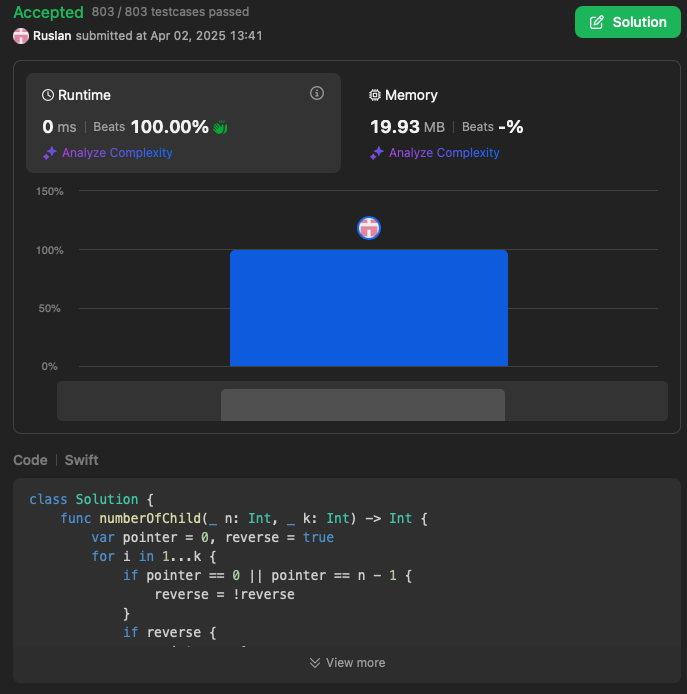Viewport: 687px width, 694px height.
Task: Click the sparkle icon under Runtime stats
Action: coord(49,153)
